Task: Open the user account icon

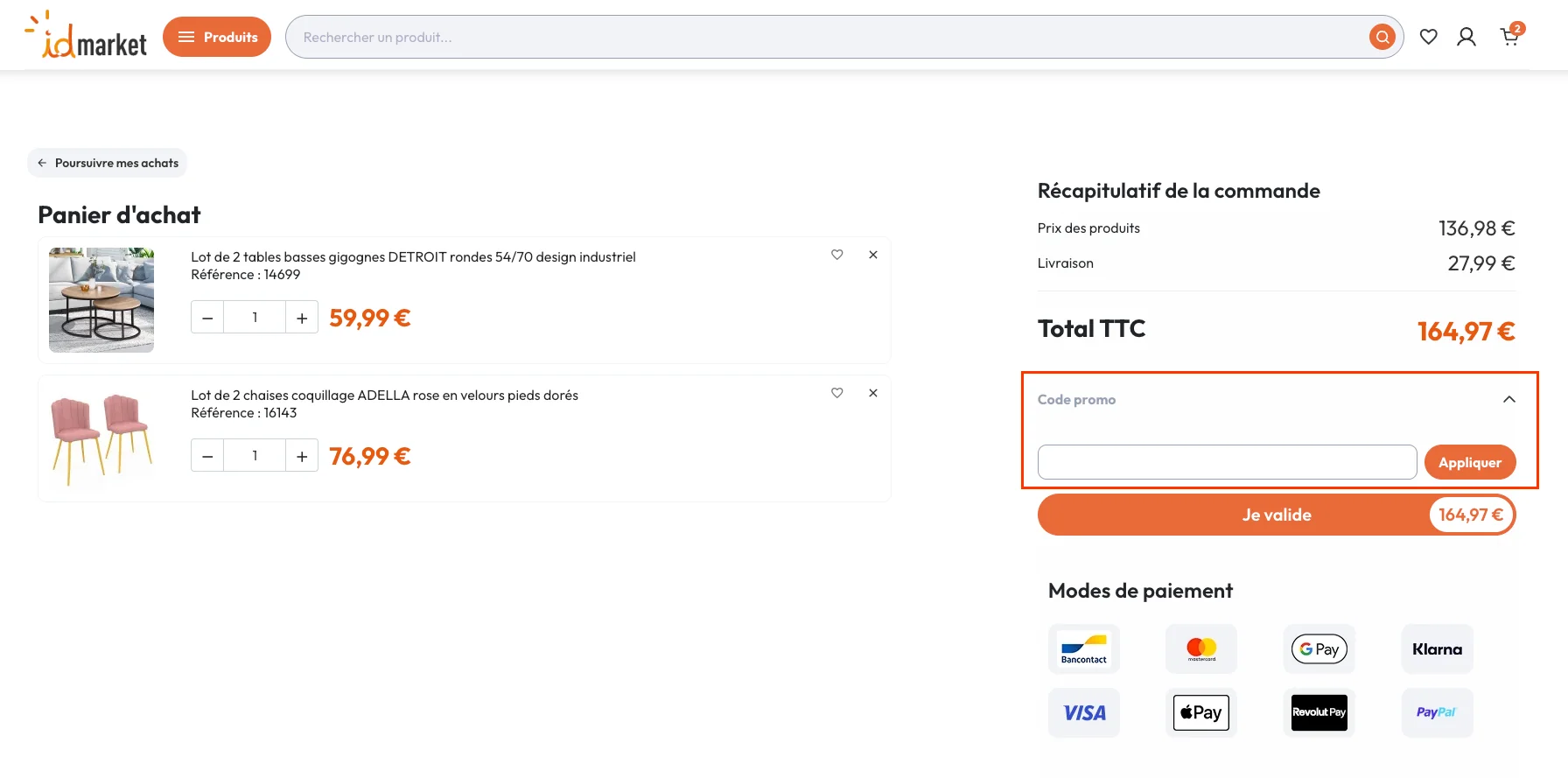Action: coord(1466,37)
